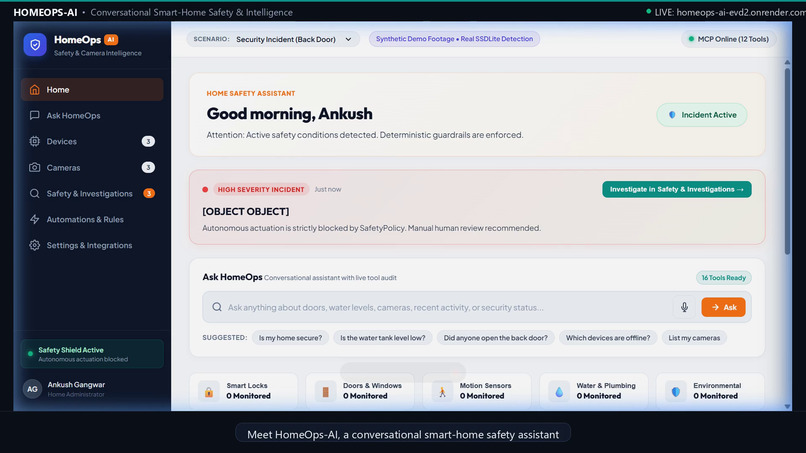Screen dimensions: 806x453
Task: Click the Incident Active badge
Action: (702, 115)
